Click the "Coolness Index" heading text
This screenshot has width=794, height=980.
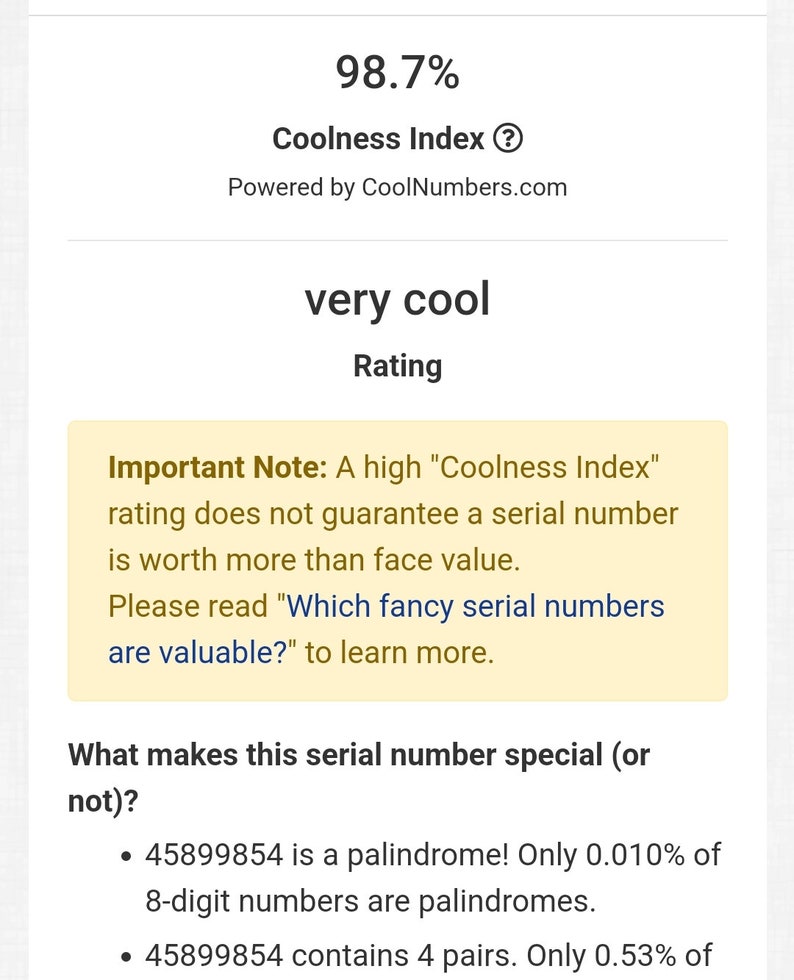point(378,139)
